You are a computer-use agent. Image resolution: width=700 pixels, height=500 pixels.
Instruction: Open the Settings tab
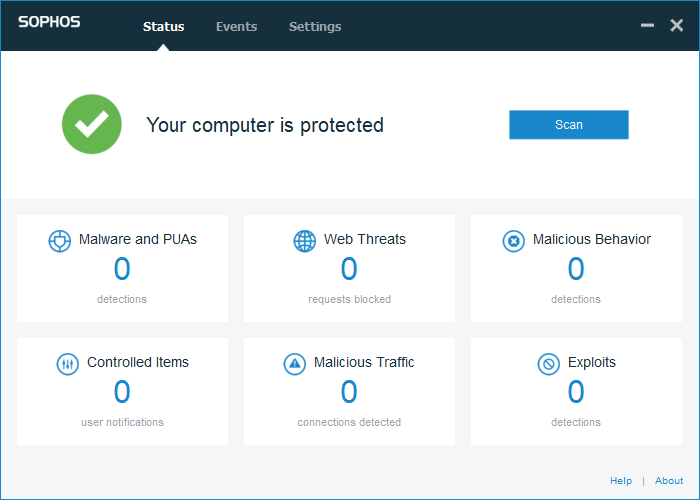pyautogui.click(x=315, y=27)
